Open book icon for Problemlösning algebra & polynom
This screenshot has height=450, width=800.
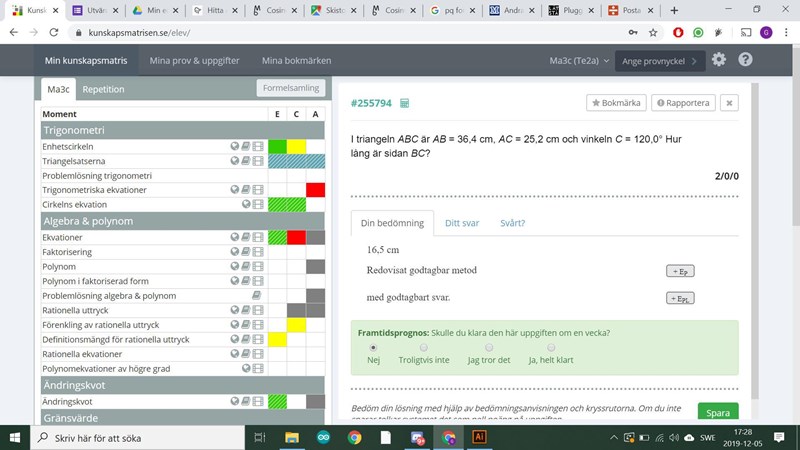[x=258, y=296]
